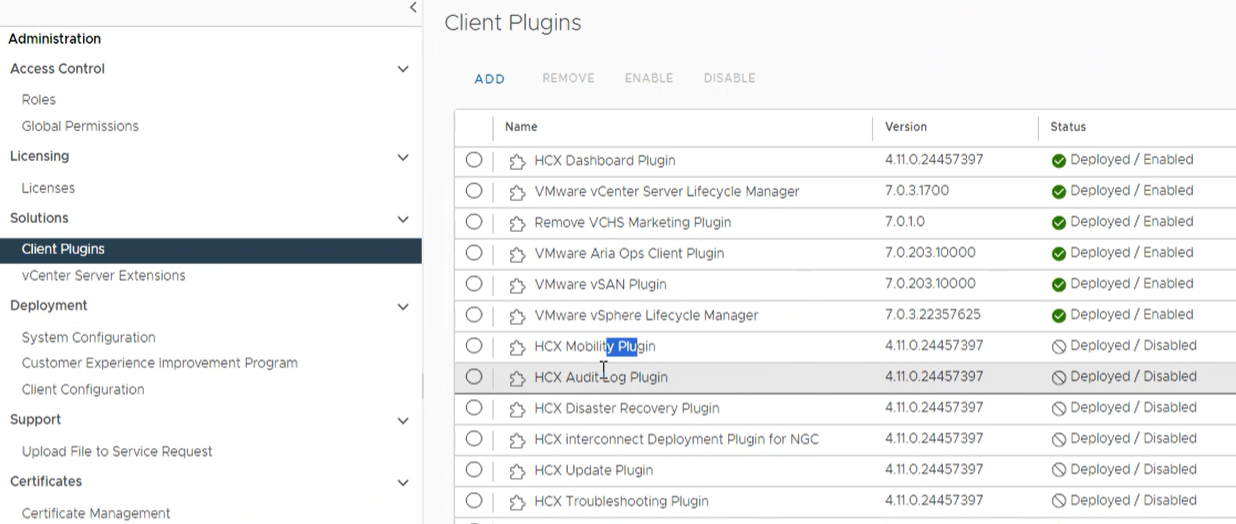This screenshot has height=524, width=1236.
Task: Open Global Permissions in sidebar
Action: tap(80, 126)
